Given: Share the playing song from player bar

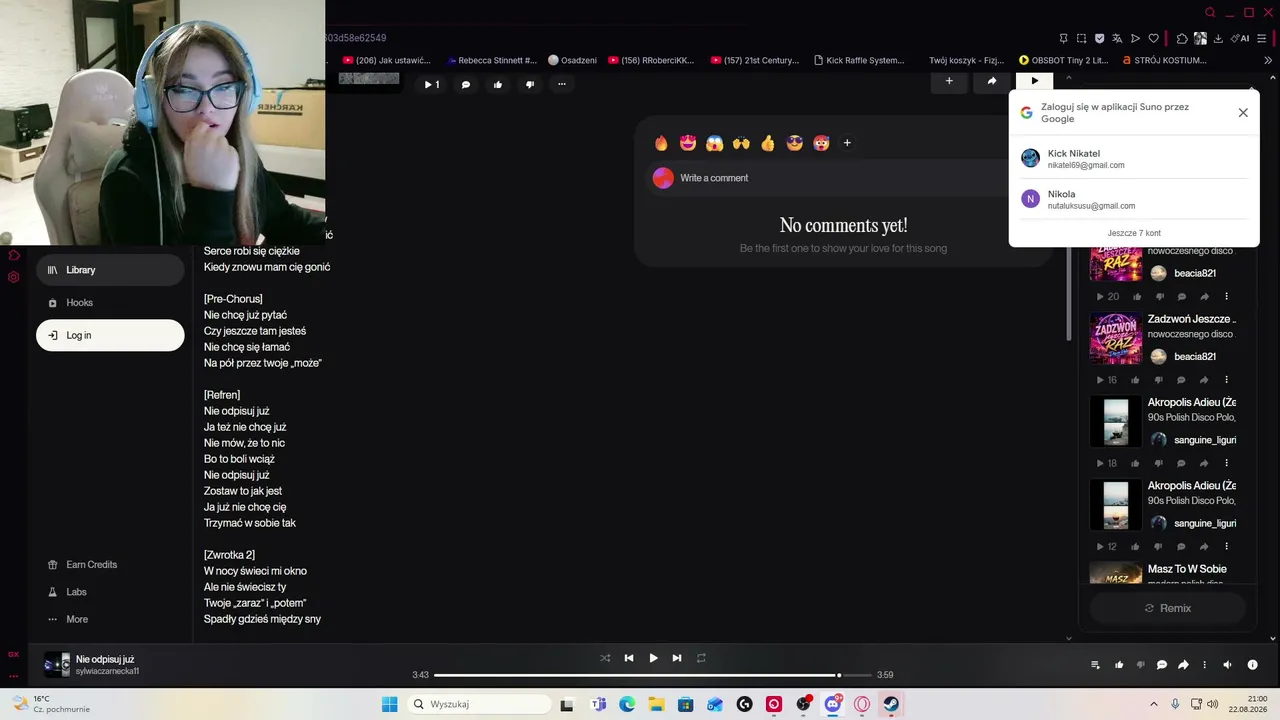Looking at the screenshot, I should coord(1183,665).
